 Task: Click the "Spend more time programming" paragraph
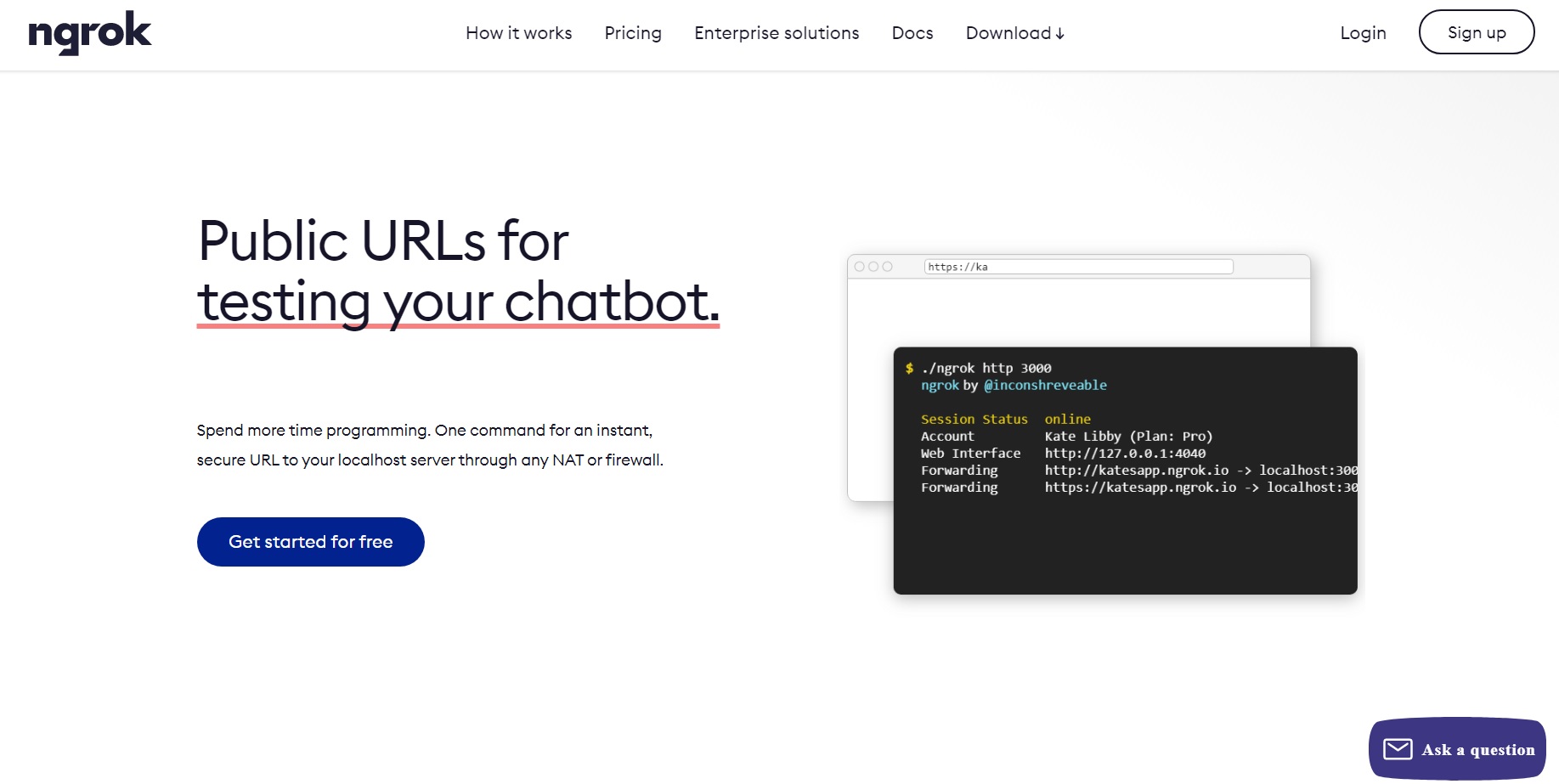(430, 445)
